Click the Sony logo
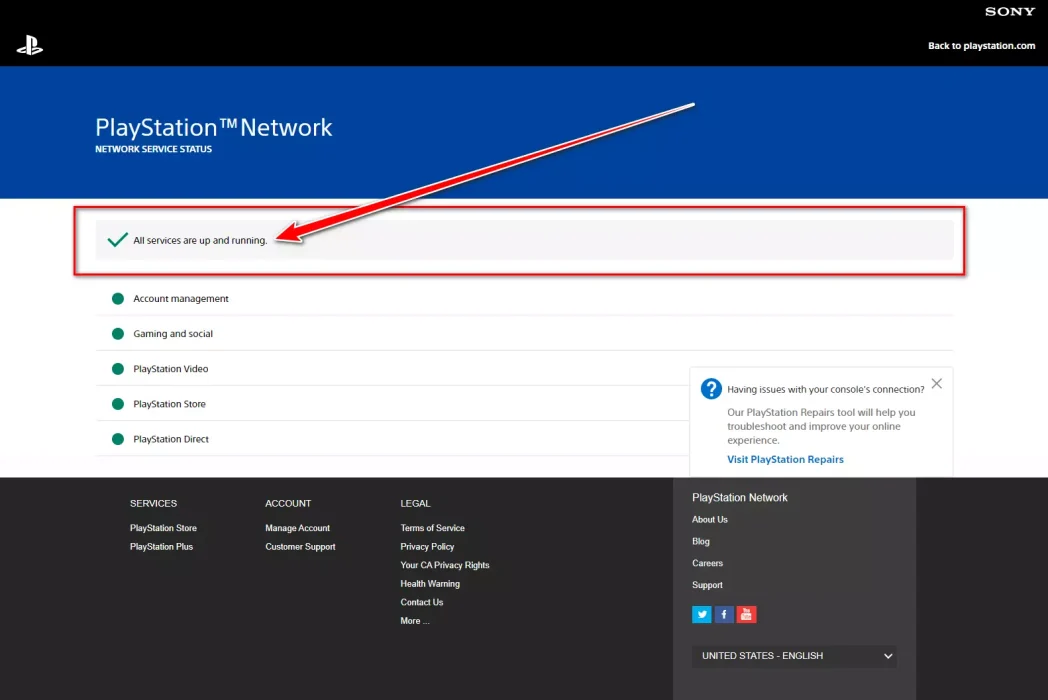Viewport: 1048px width, 700px height. coord(1009,11)
